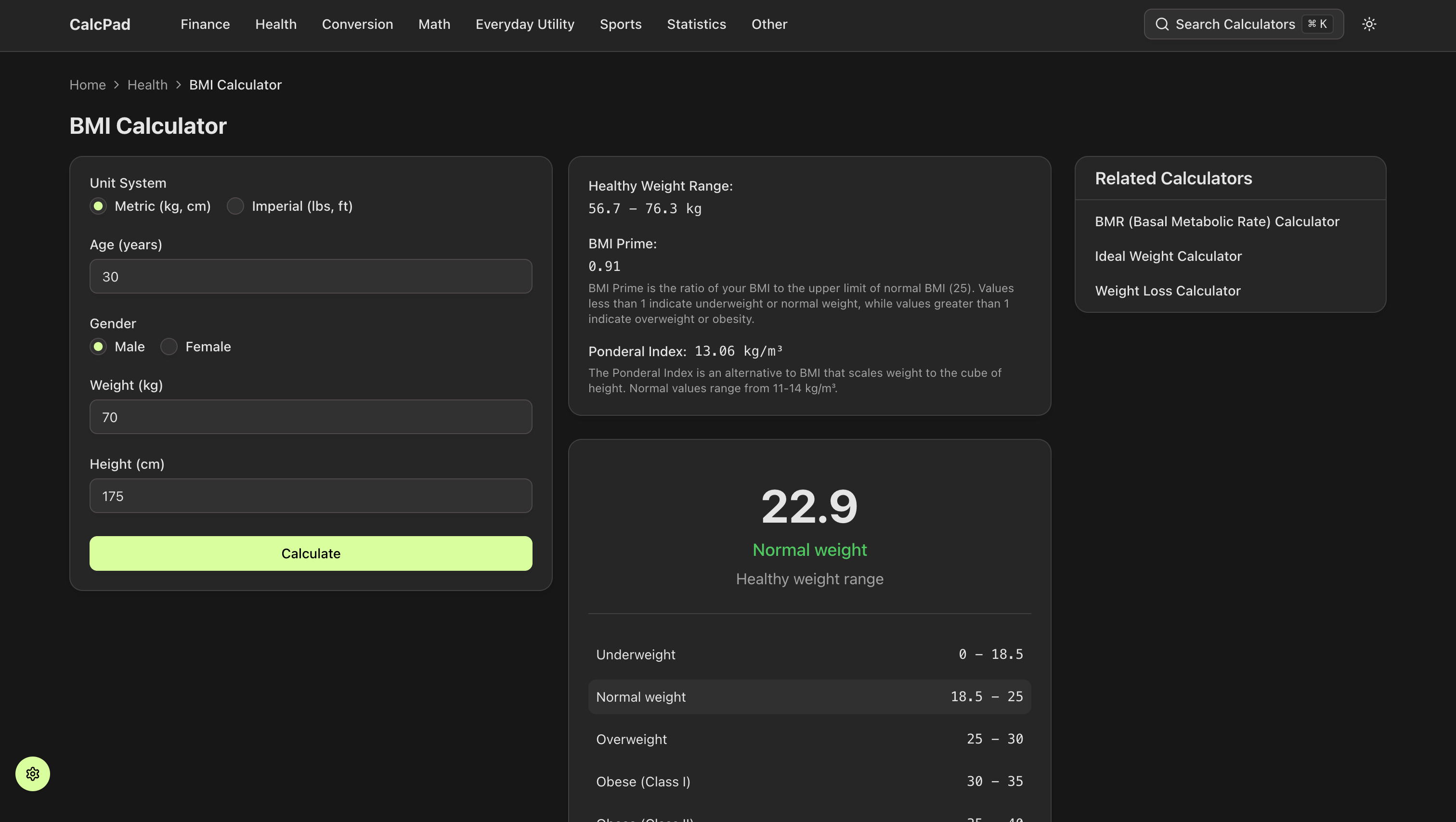Go to Health via breadcrumb
Viewport: 1456px width, 822px height.
147,85
